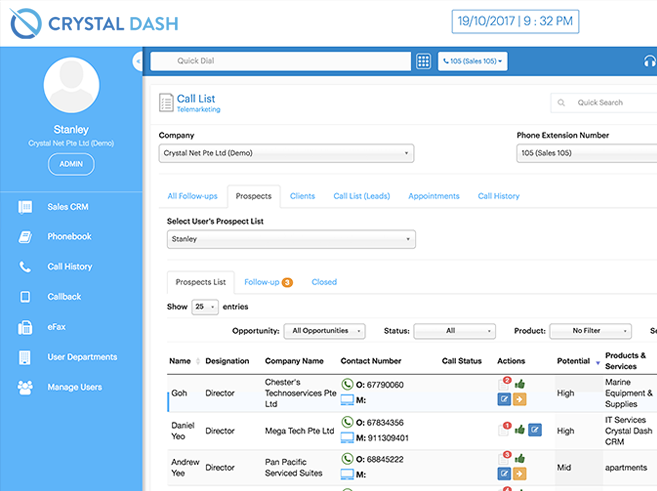Open the dial pad grid icon

pyautogui.click(x=423, y=61)
